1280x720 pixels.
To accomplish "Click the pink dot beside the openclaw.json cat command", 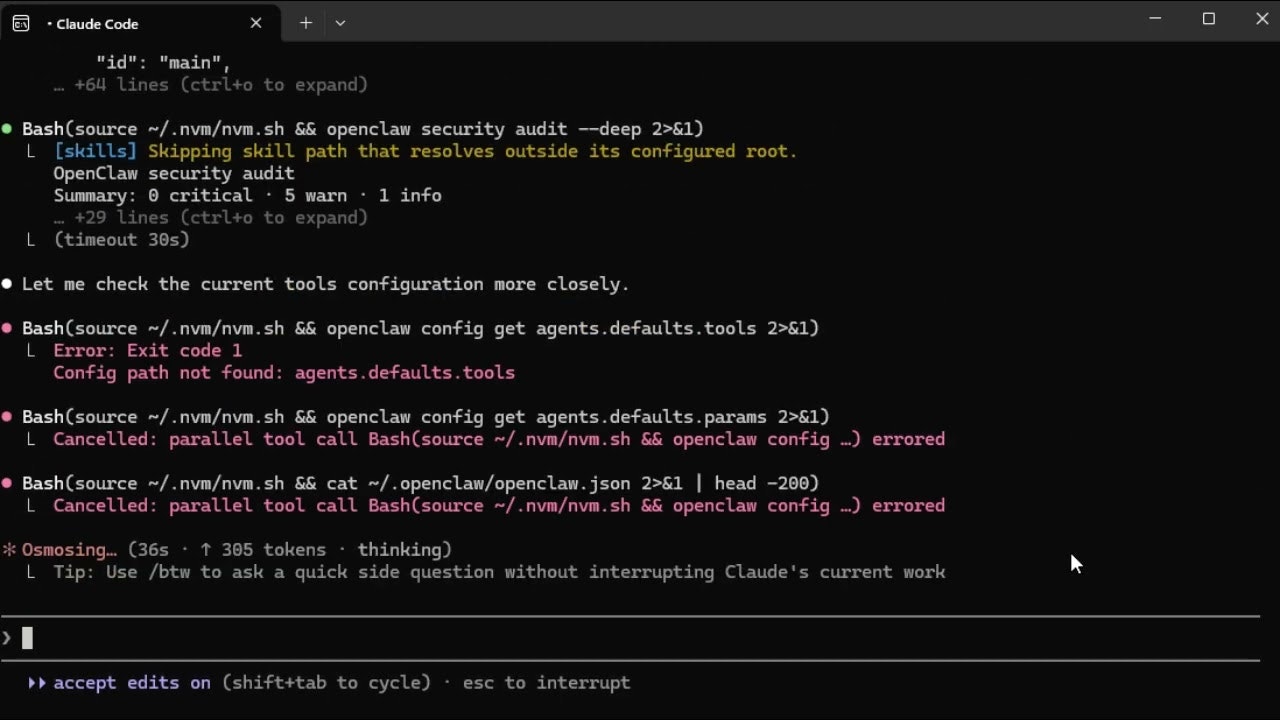I will (x=7, y=483).
